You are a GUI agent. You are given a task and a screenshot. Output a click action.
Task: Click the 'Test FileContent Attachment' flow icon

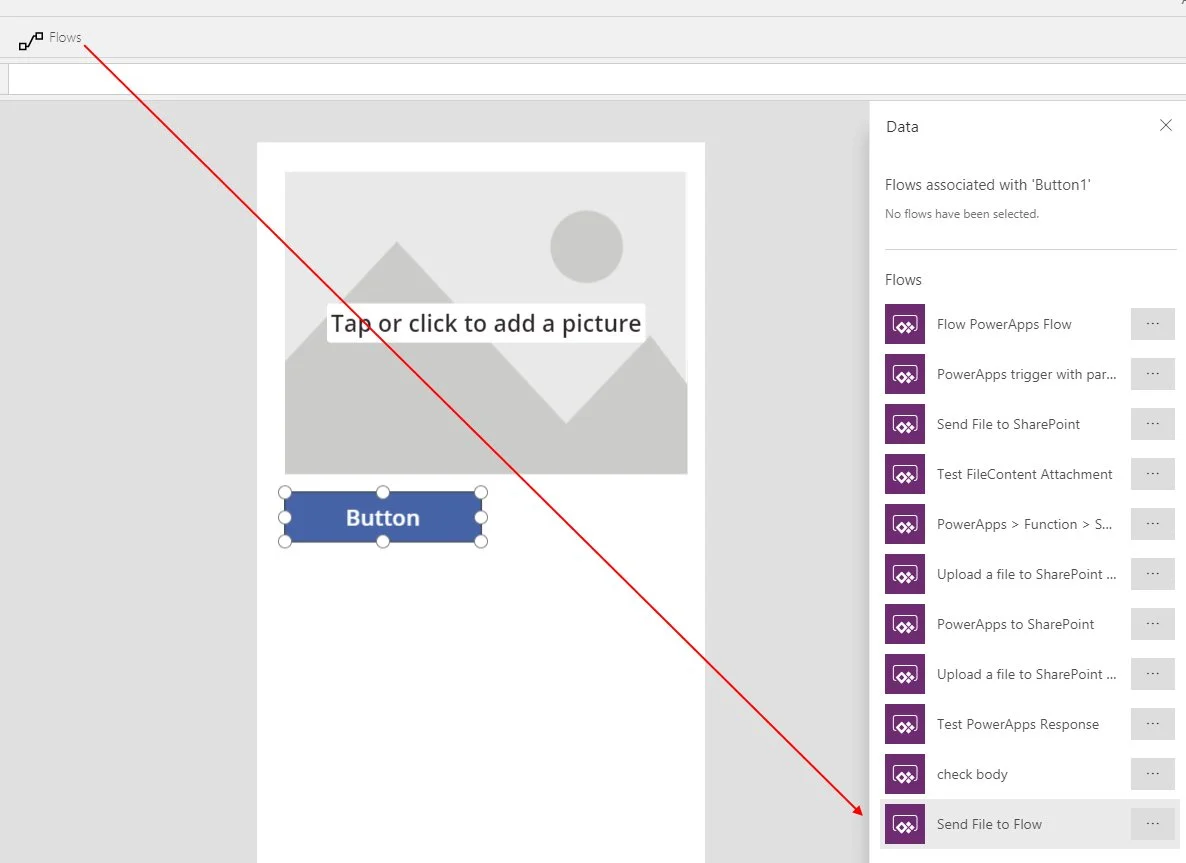tap(904, 474)
